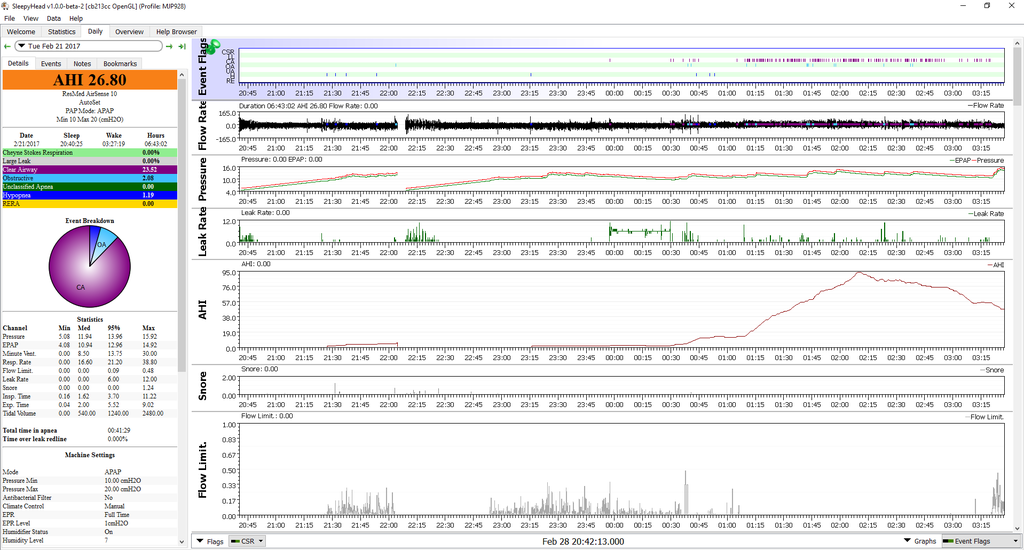Screen dimensions: 1024x550
Task: Click the green pin on Event Flags graph
Action: pos(215,47)
